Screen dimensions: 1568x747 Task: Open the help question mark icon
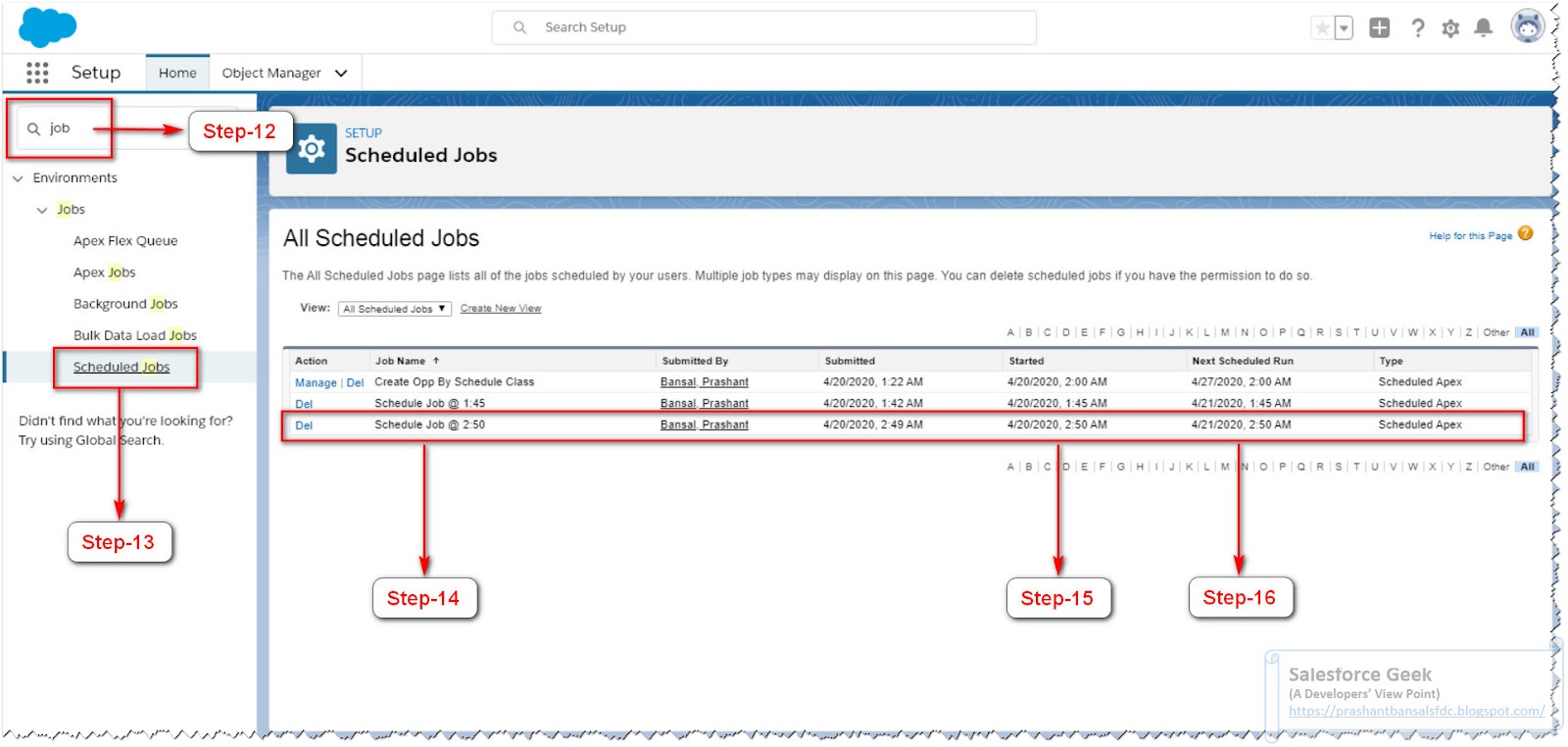(1417, 28)
